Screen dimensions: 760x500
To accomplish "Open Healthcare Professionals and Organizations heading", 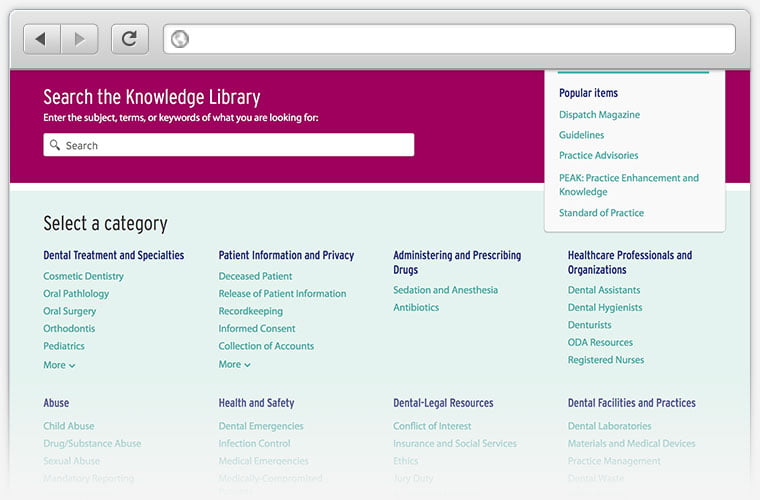I will click(630, 262).
